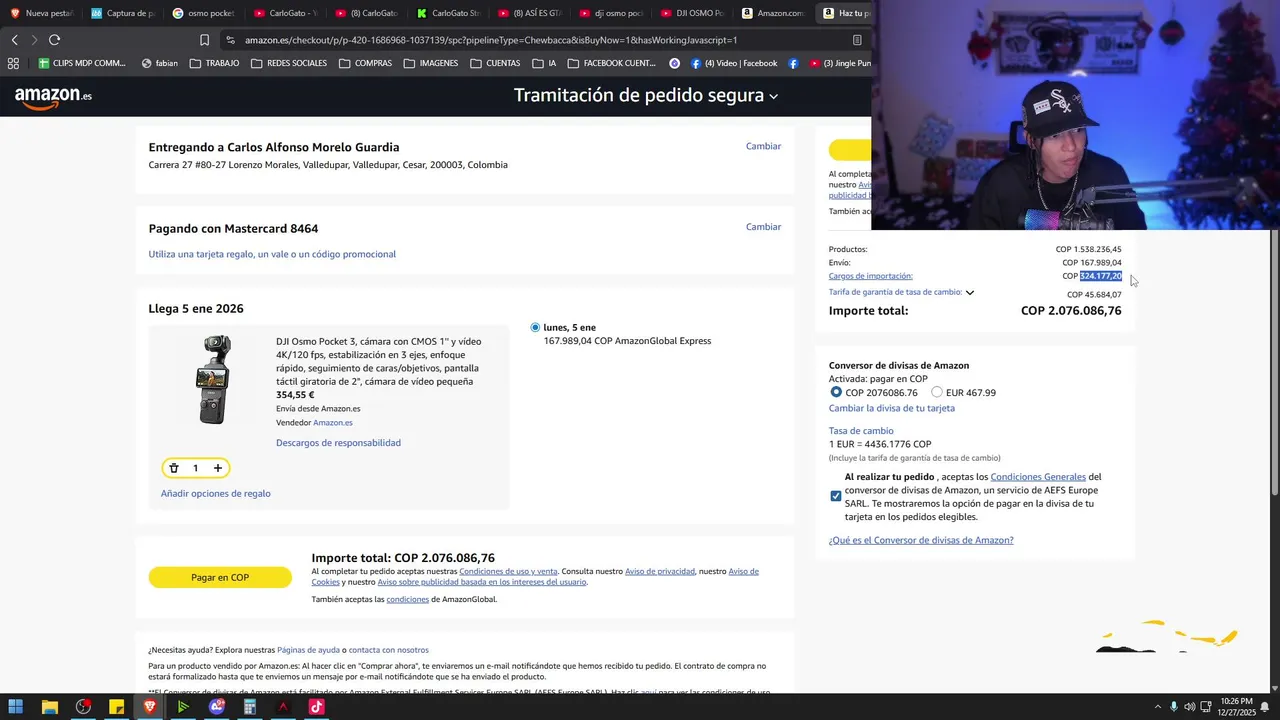Screen dimensions: 1280x720
Task: Open the COMPRAS bookmarks folder
Action: 365,63
